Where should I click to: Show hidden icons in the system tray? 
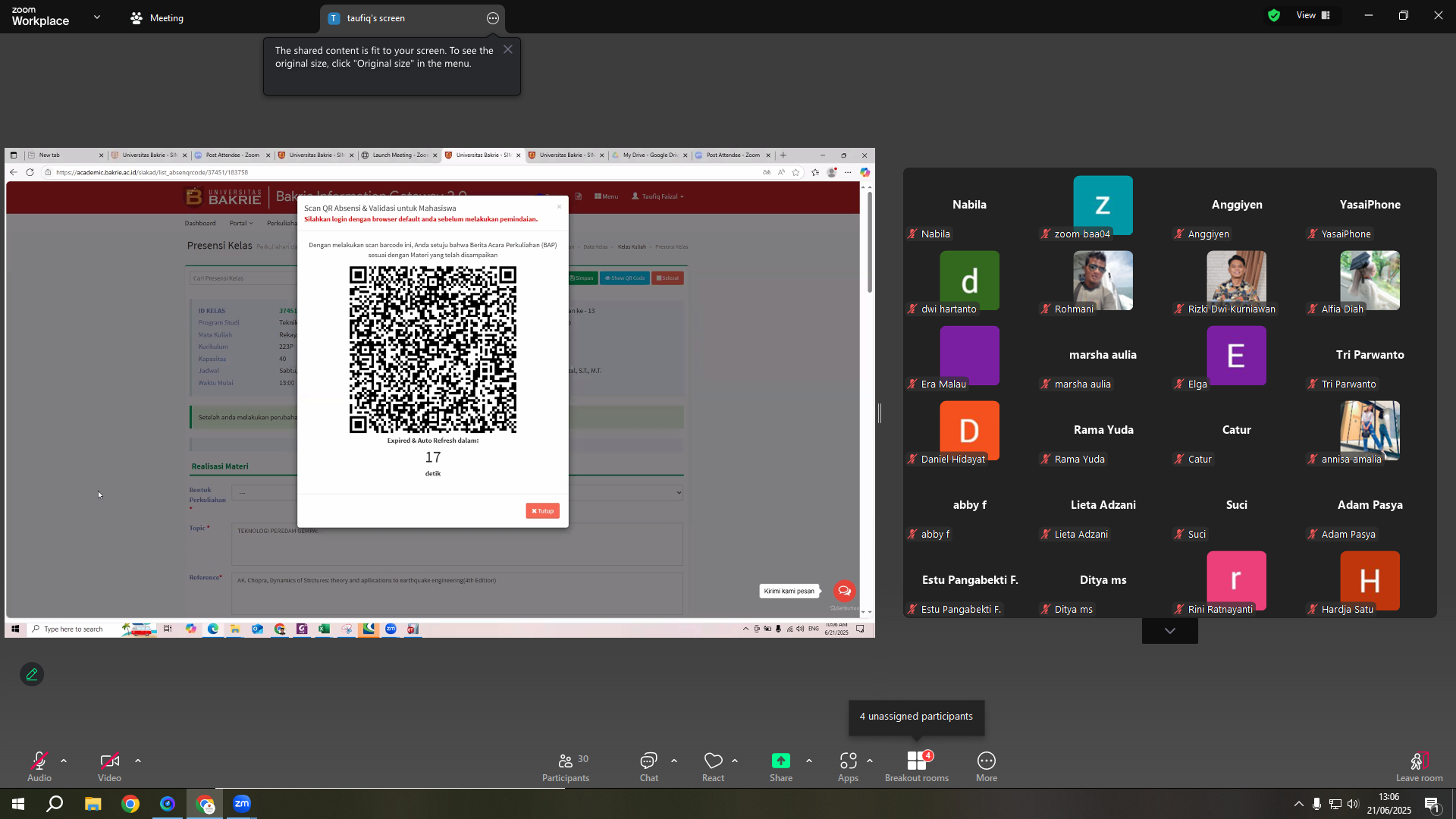[1298, 804]
